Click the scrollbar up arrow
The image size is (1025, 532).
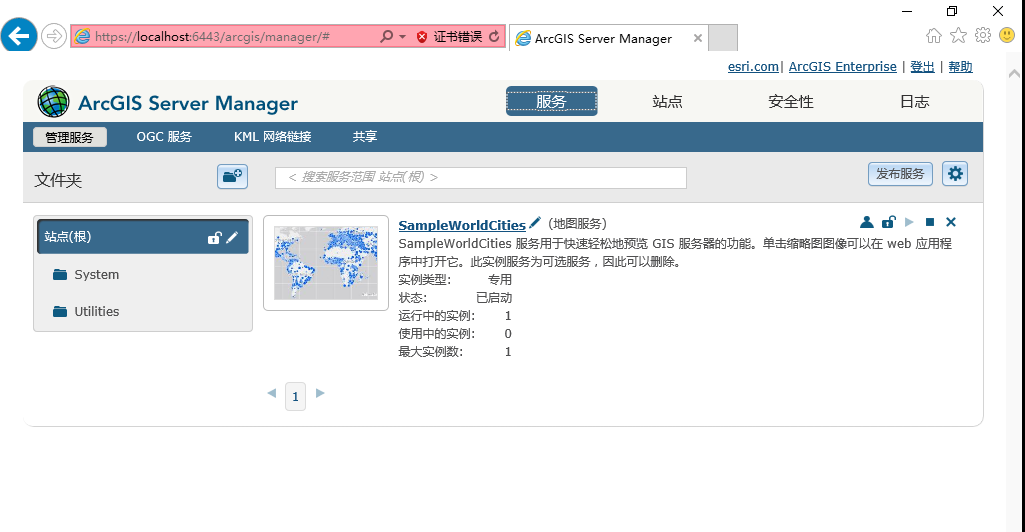[x=1015, y=74]
